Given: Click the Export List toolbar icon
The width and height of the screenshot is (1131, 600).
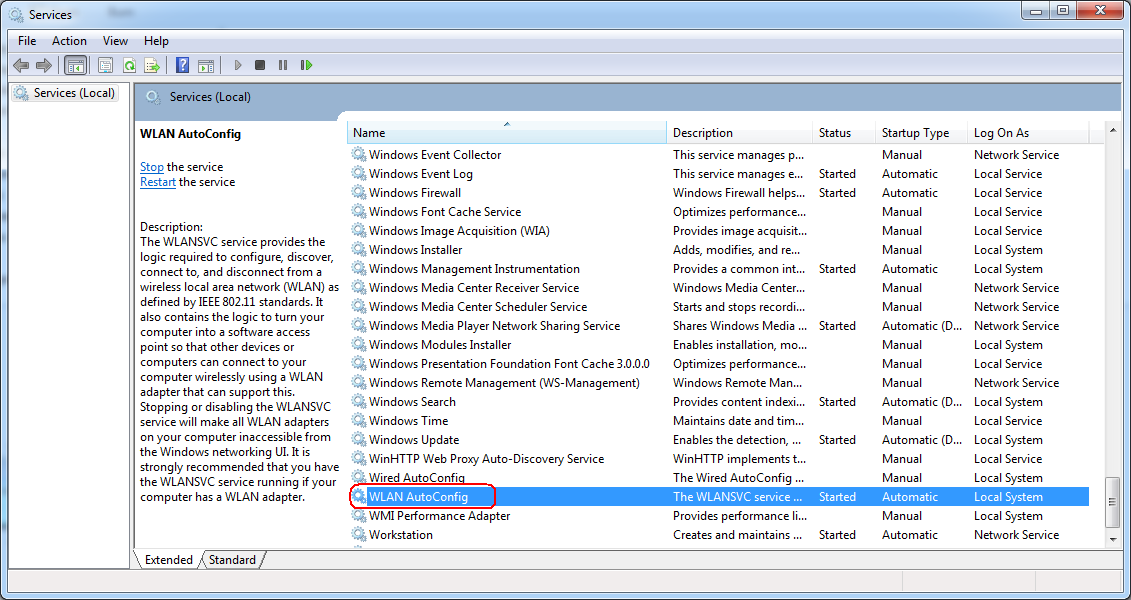Looking at the screenshot, I should 151,66.
